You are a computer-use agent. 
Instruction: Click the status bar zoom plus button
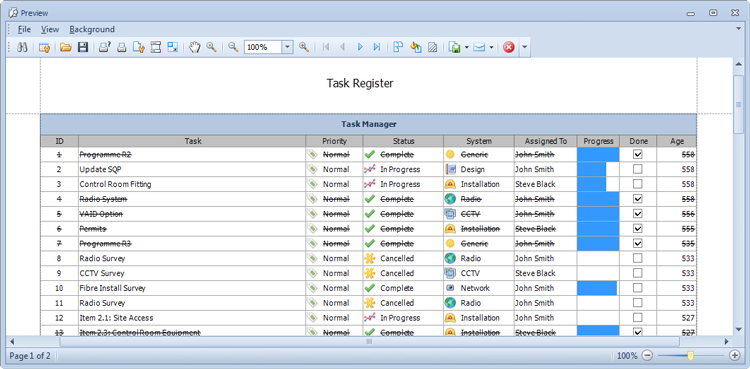(735, 356)
